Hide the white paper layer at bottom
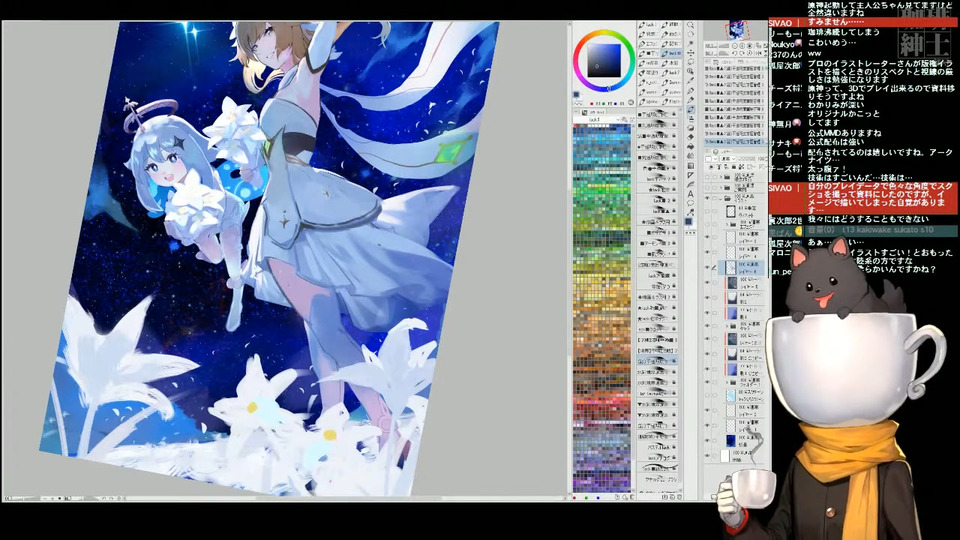Image resolution: width=960 pixels, height=540 pixels. click(707, 456)
